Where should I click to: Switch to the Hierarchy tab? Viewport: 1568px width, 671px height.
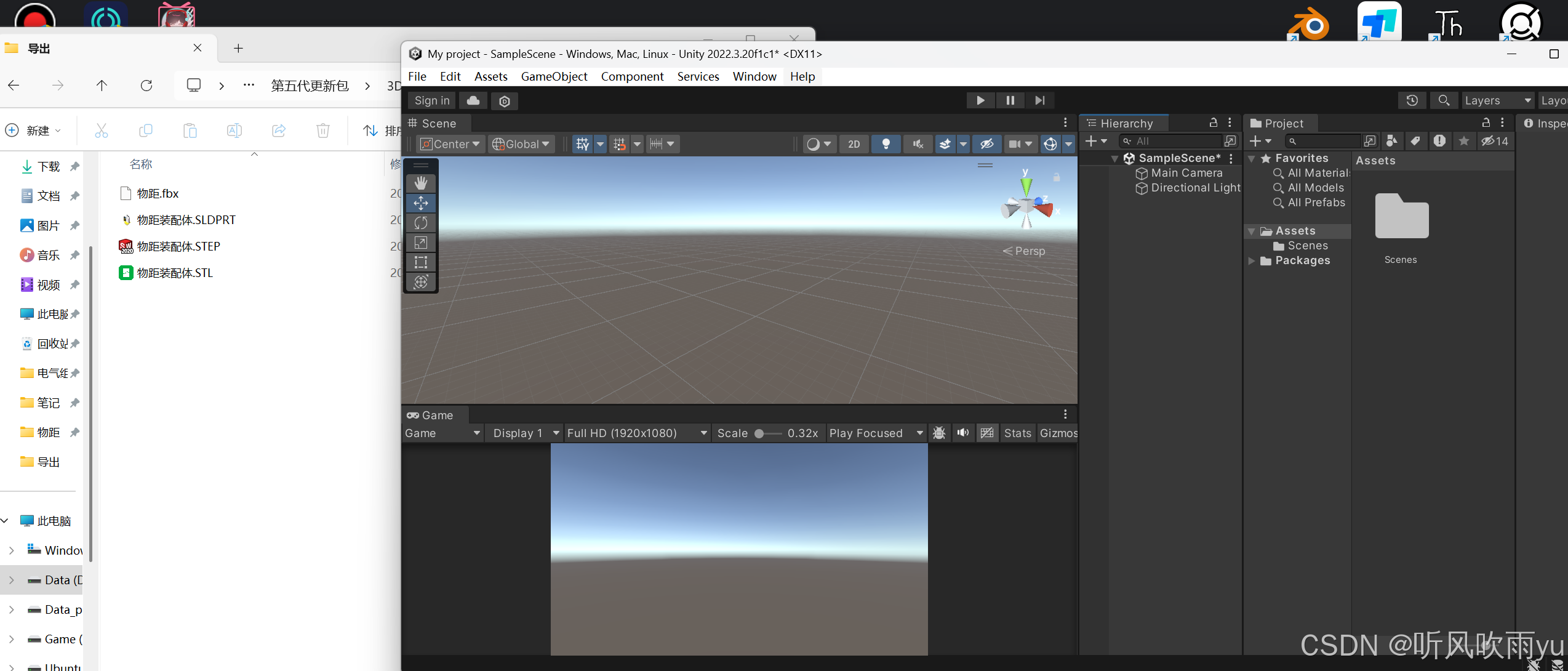(x=1126, y=123)
